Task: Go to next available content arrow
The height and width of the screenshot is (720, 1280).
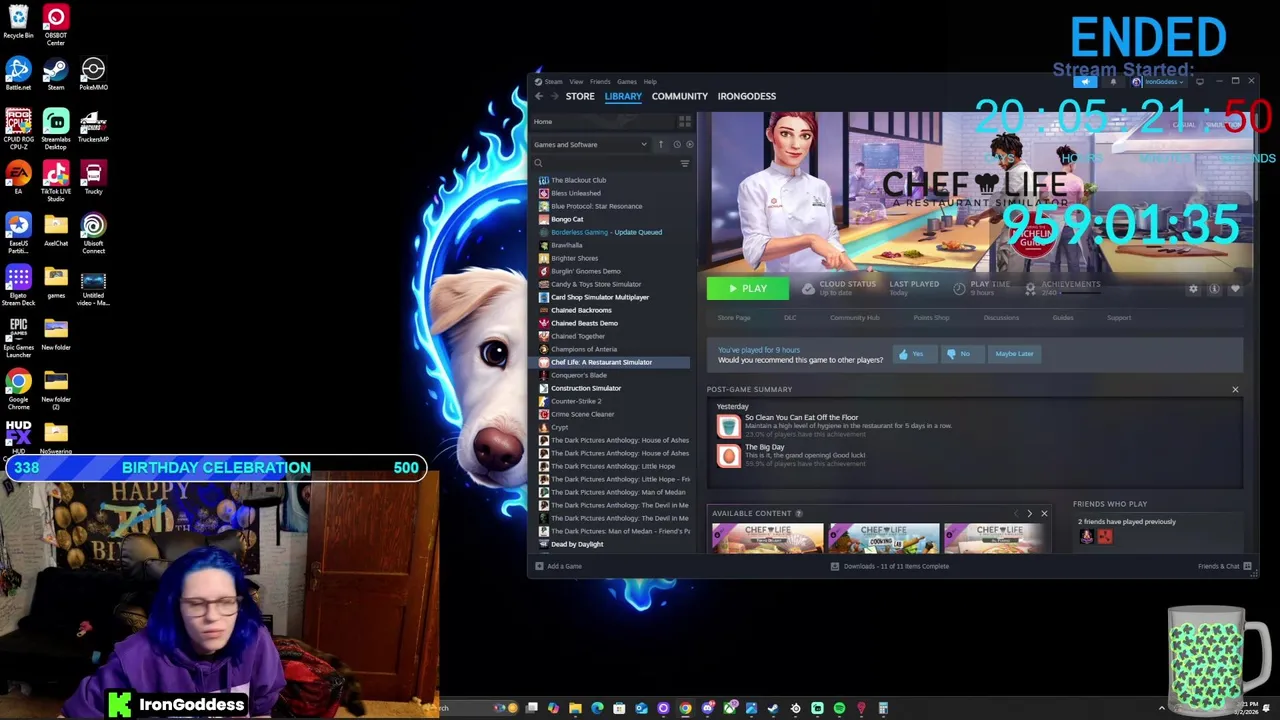Action: (1030, 514)
